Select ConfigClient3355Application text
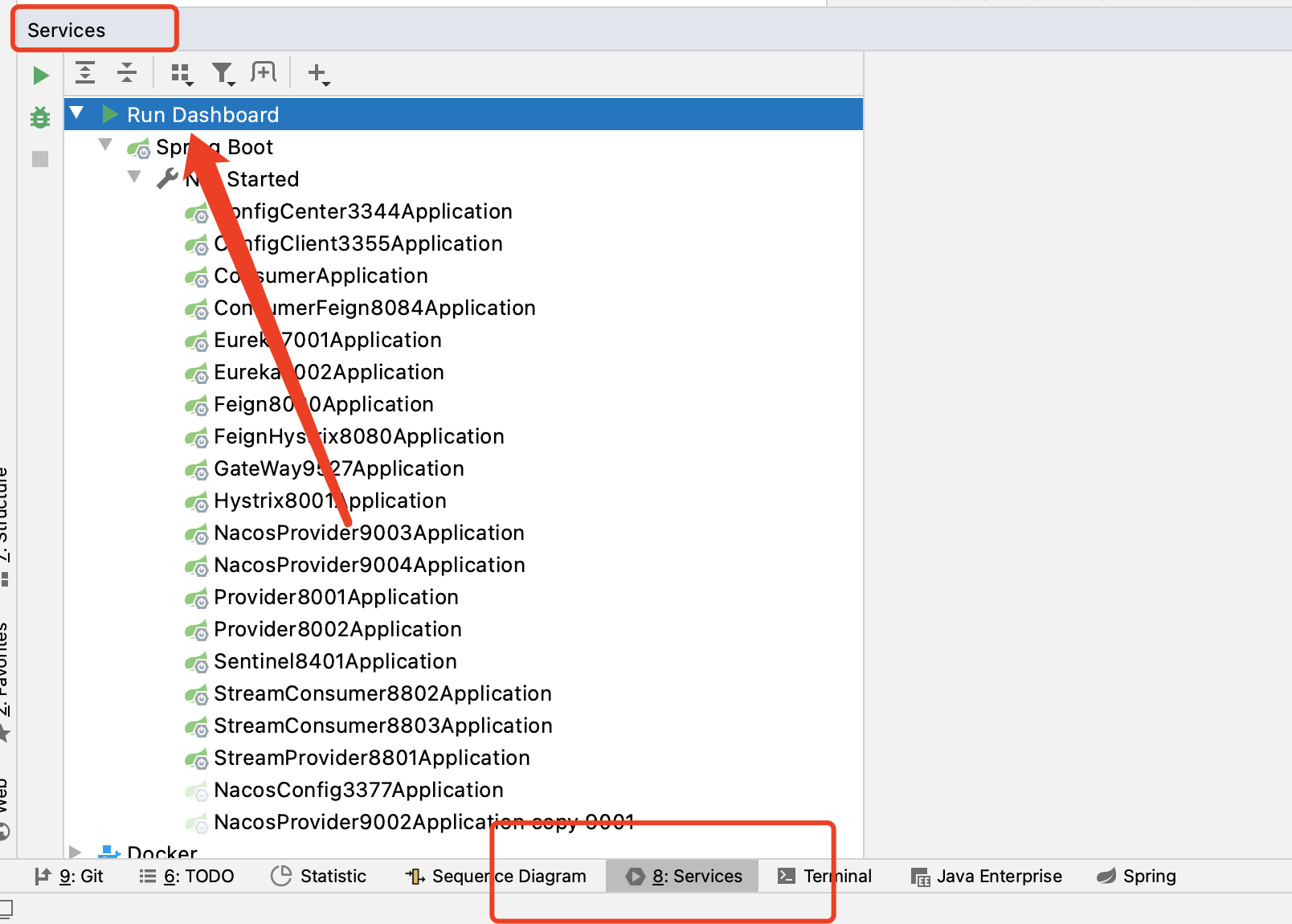 [358, 243]
